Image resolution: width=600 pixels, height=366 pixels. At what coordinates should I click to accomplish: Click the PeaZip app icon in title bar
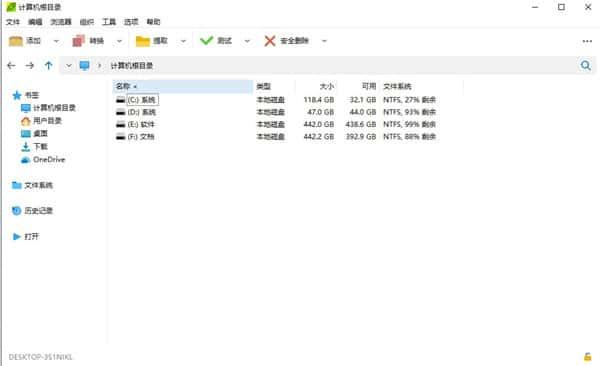click(x=11, y=7)
